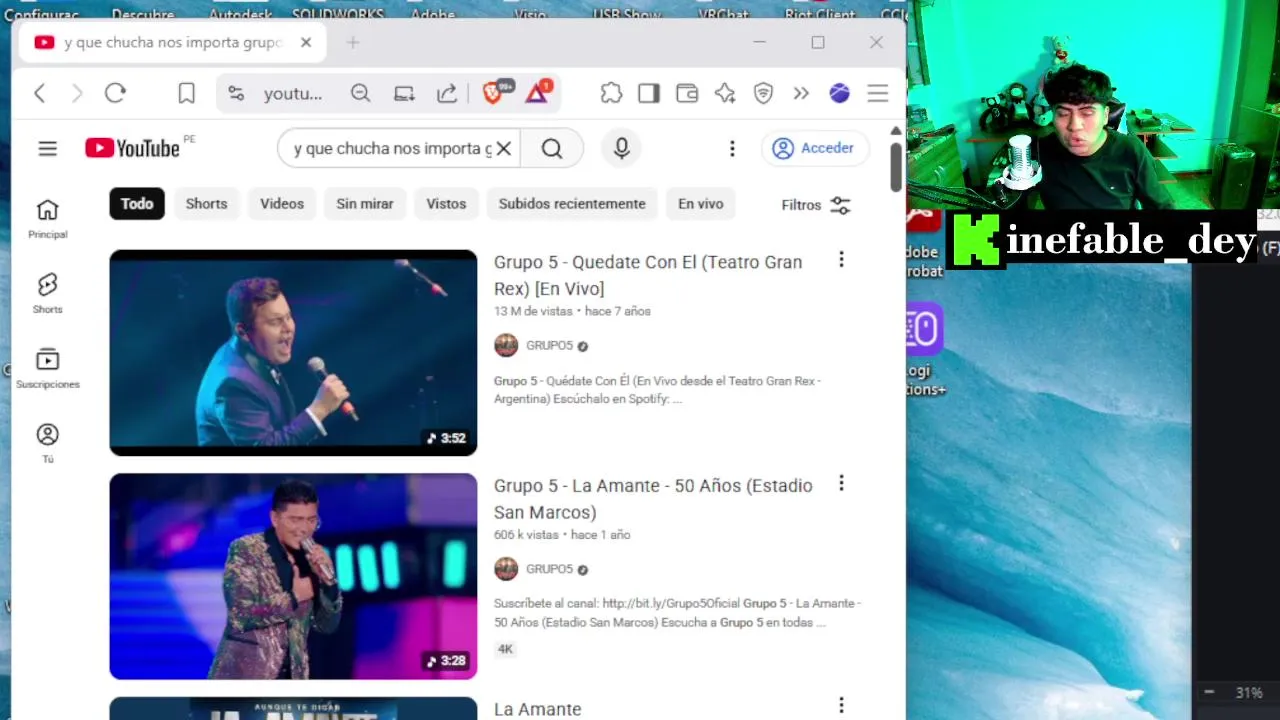Open the Brave Wallet icon
Screen dimensions: 1280x720
point(687,93)
